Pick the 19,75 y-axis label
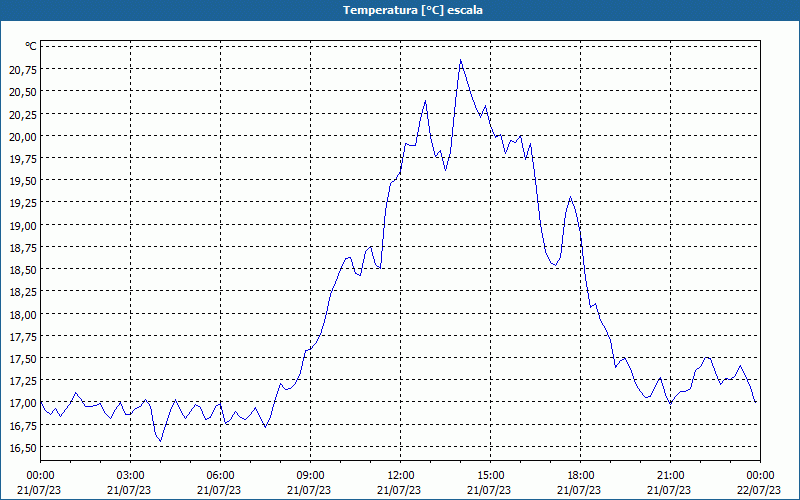The width and height of the screenshot is (800, 500). coord(23,158)
